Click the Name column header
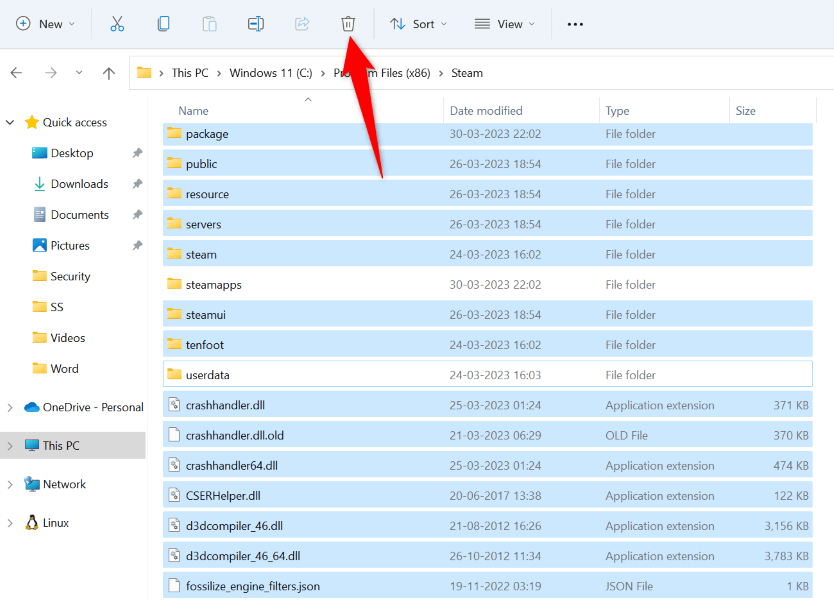The width and height of the screenshot is (834, 600). coord(194,111)
